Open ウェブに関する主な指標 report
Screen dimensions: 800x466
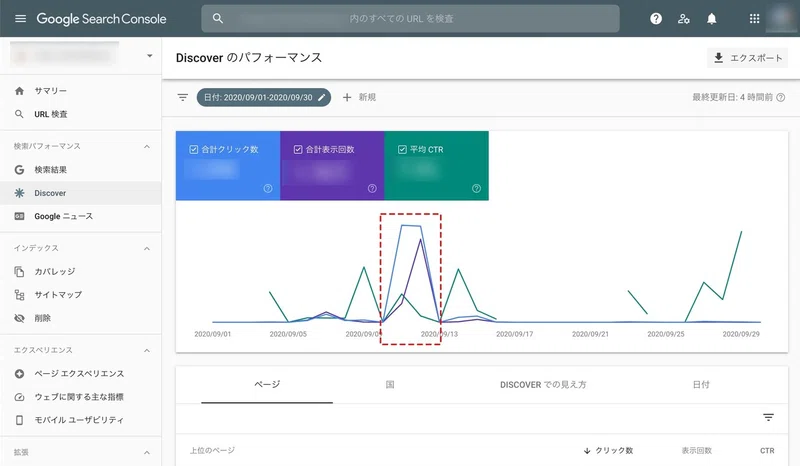[x=81, y=397]
